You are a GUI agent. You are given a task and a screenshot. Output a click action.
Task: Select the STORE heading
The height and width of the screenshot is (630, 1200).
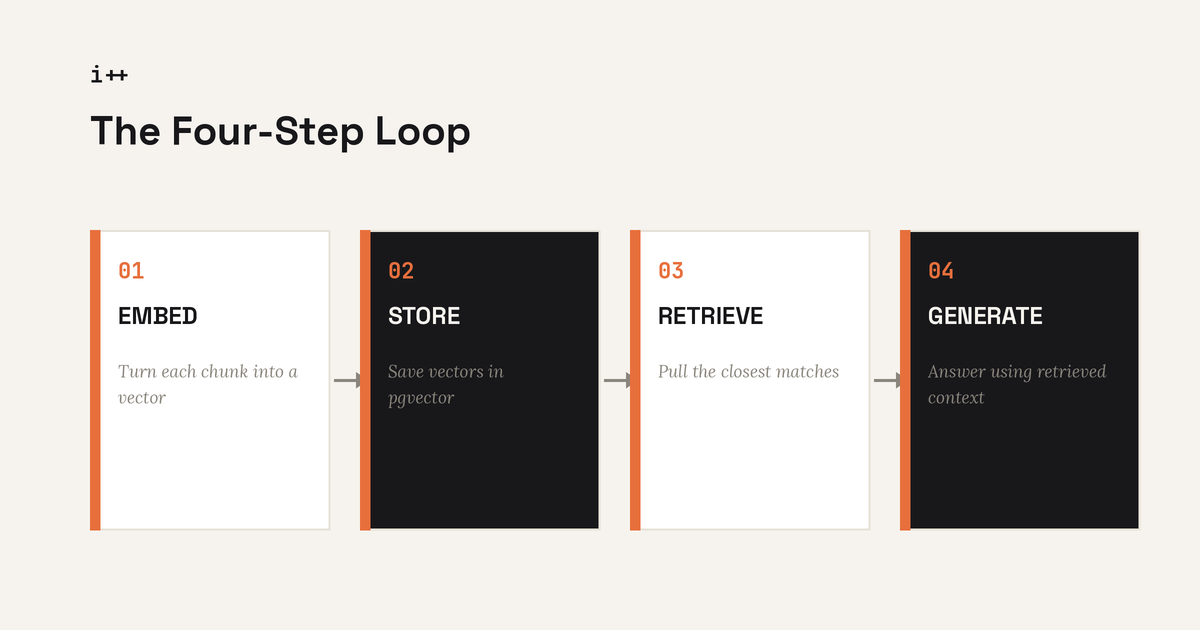tap(424, 316)
